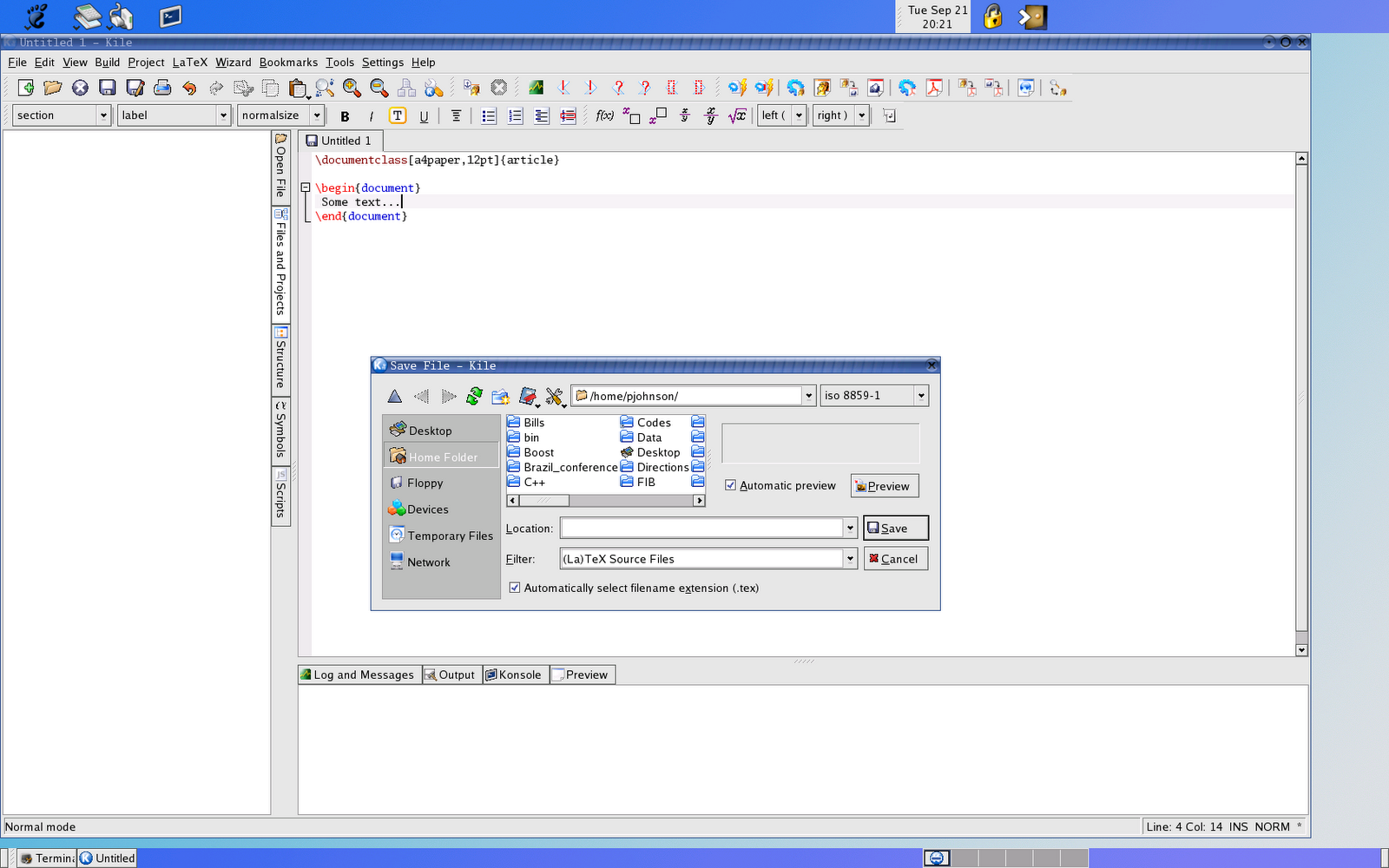This screenshot has height=868, width=1389.
Task: Open the left delimiter dropdown
Action: coord(798,115)
